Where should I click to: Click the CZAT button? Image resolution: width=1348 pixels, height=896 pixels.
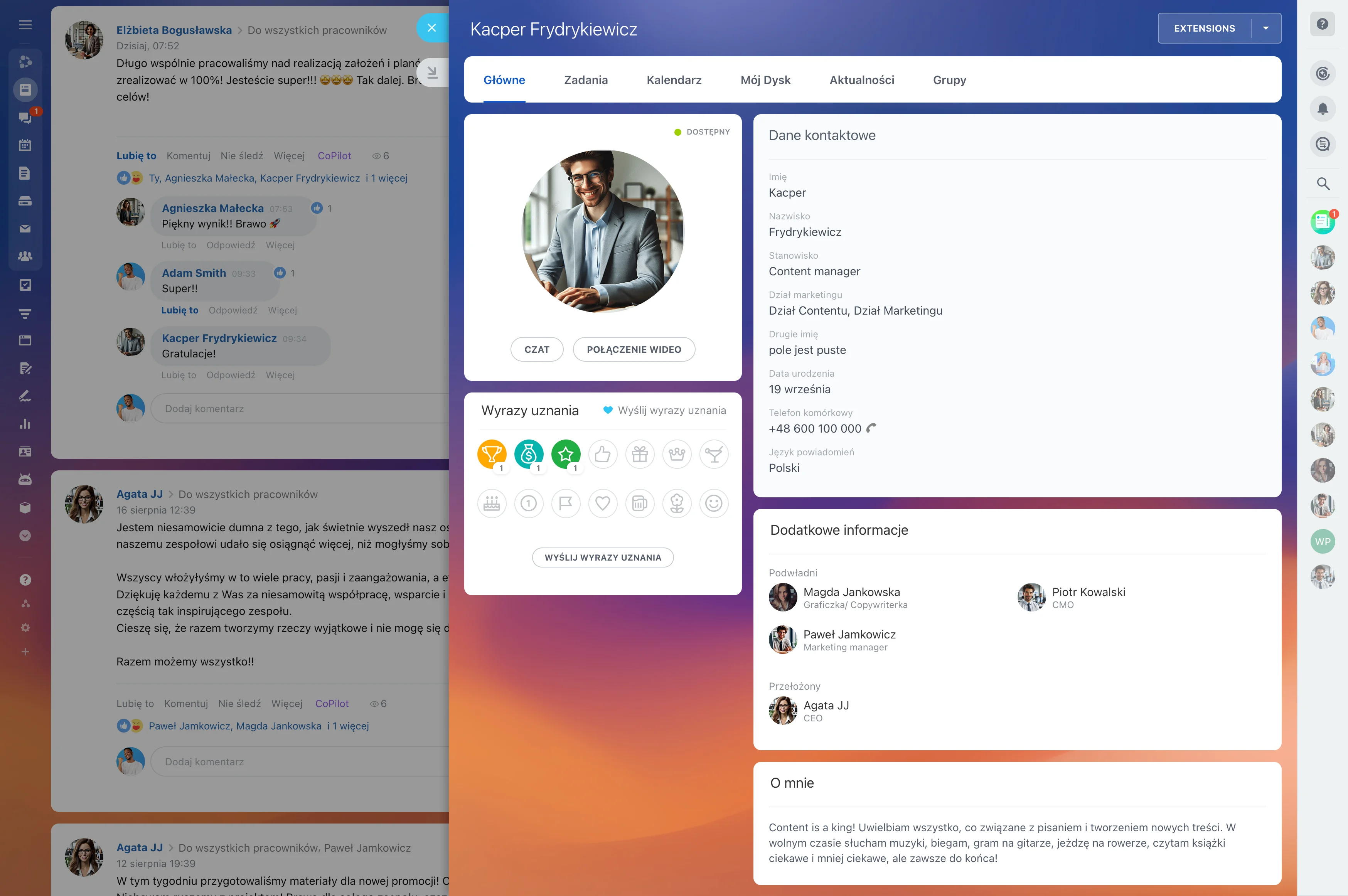537,349
